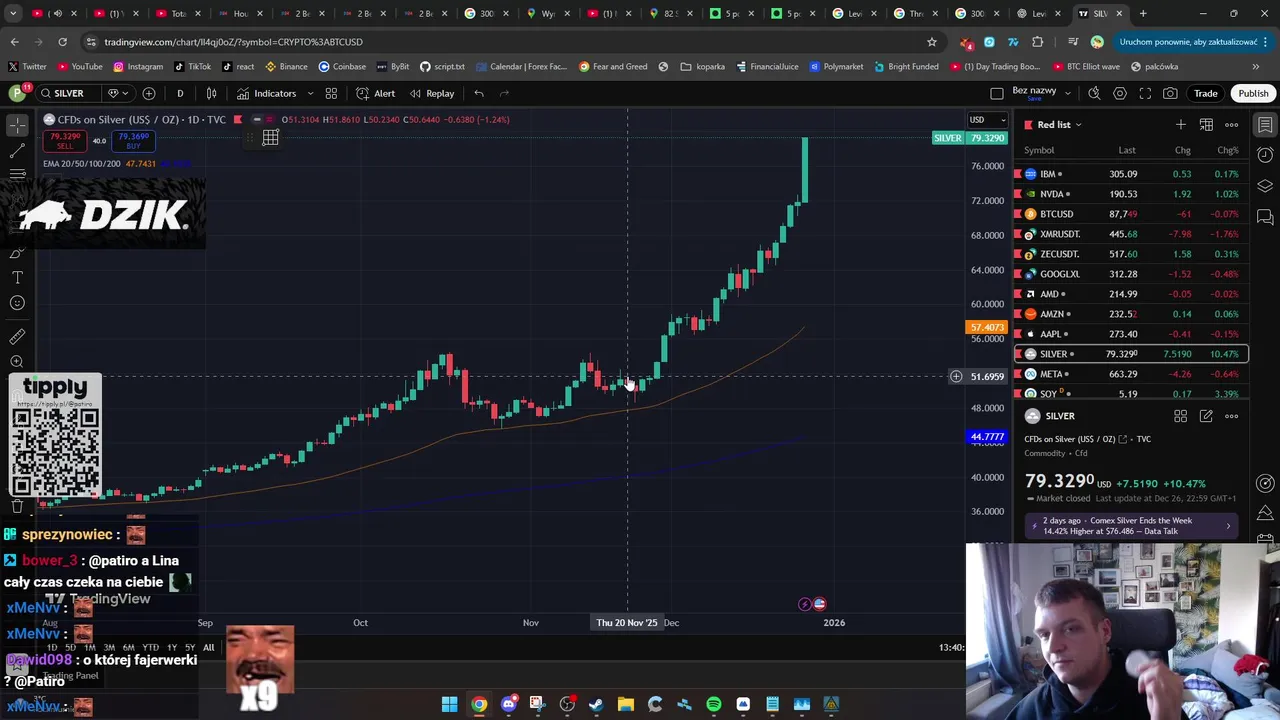Select the ruler measure tool
1280x720 pixels.
17,337
